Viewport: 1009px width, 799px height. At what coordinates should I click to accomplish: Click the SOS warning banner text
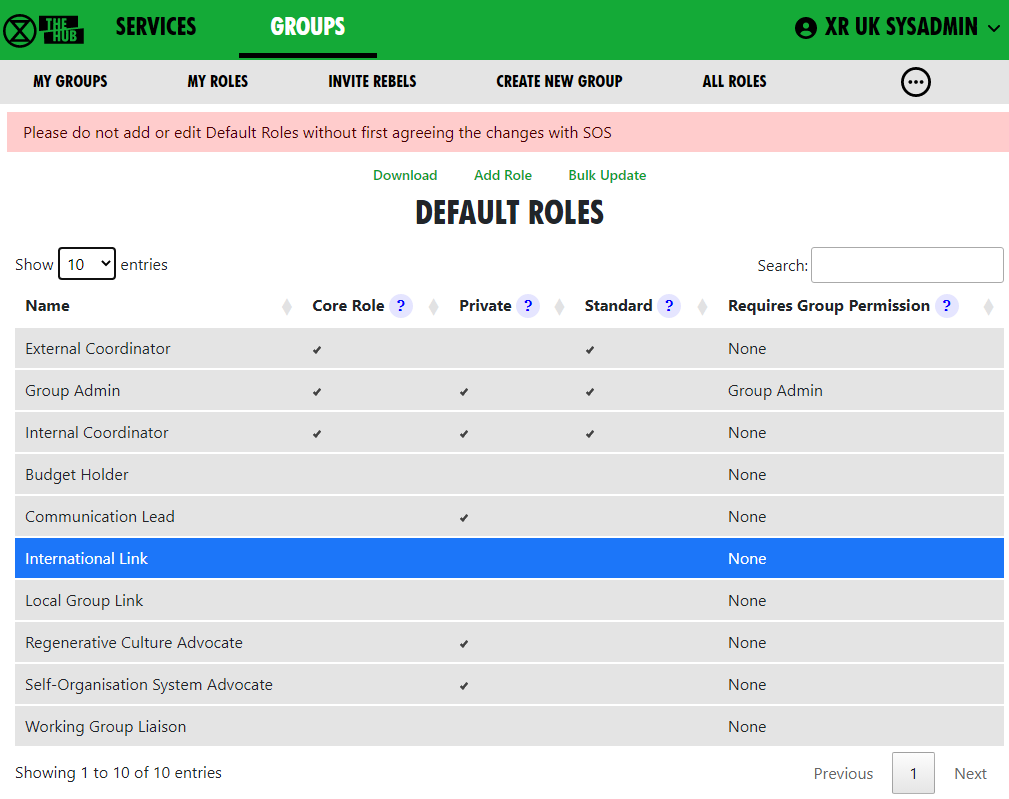(x=317, y=133)
